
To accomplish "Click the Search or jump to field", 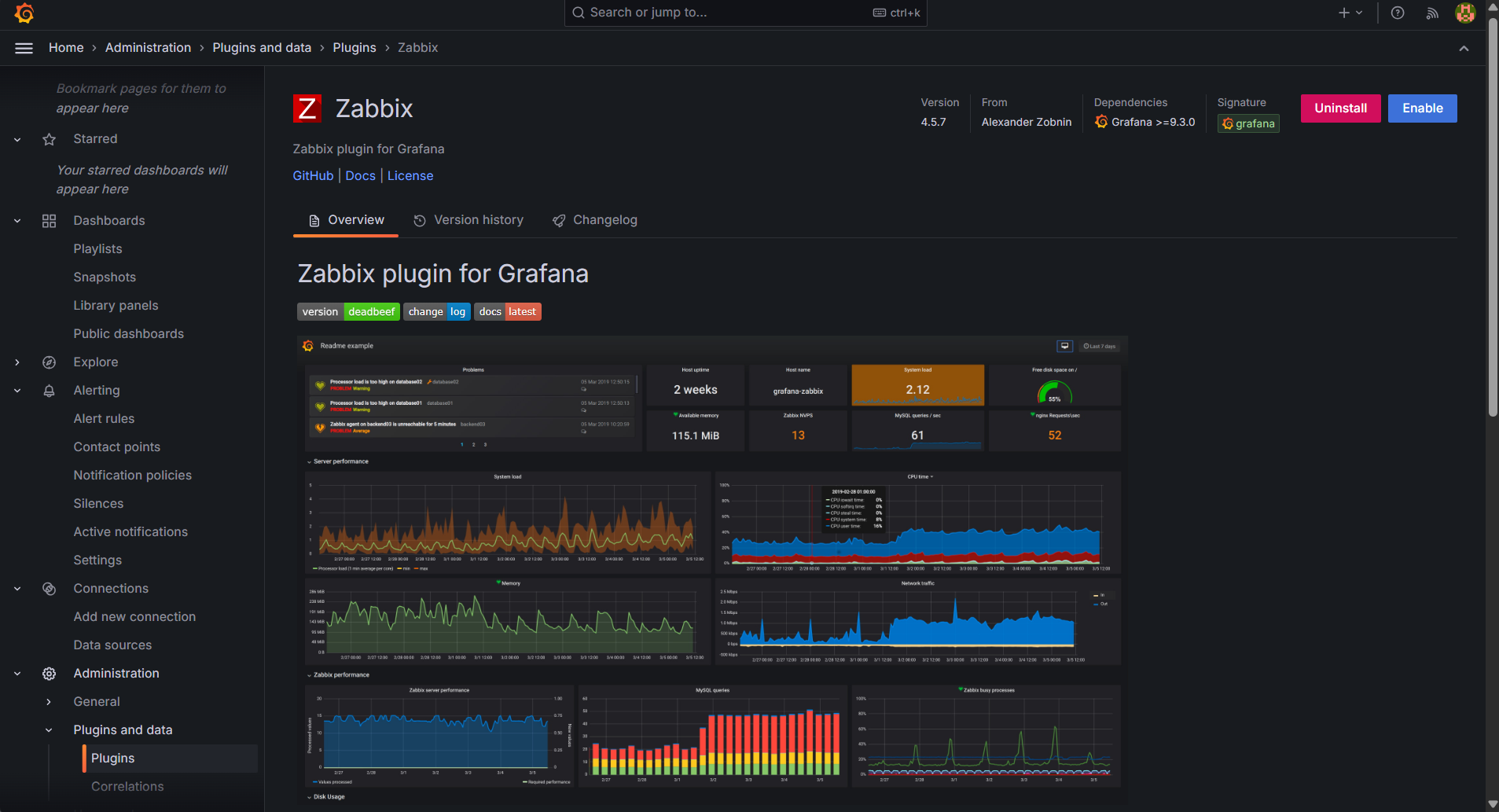I will (x=745, y=13).
